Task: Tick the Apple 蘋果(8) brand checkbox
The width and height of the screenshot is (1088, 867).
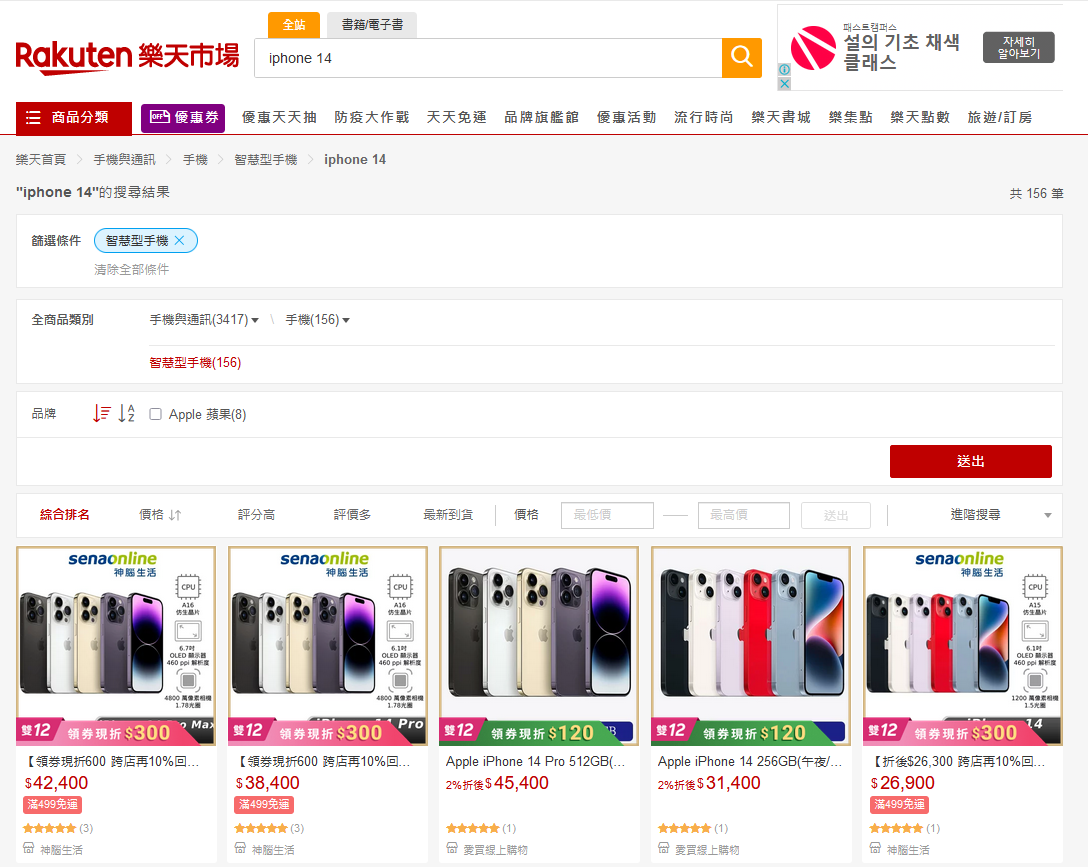Action: (155, 414)
